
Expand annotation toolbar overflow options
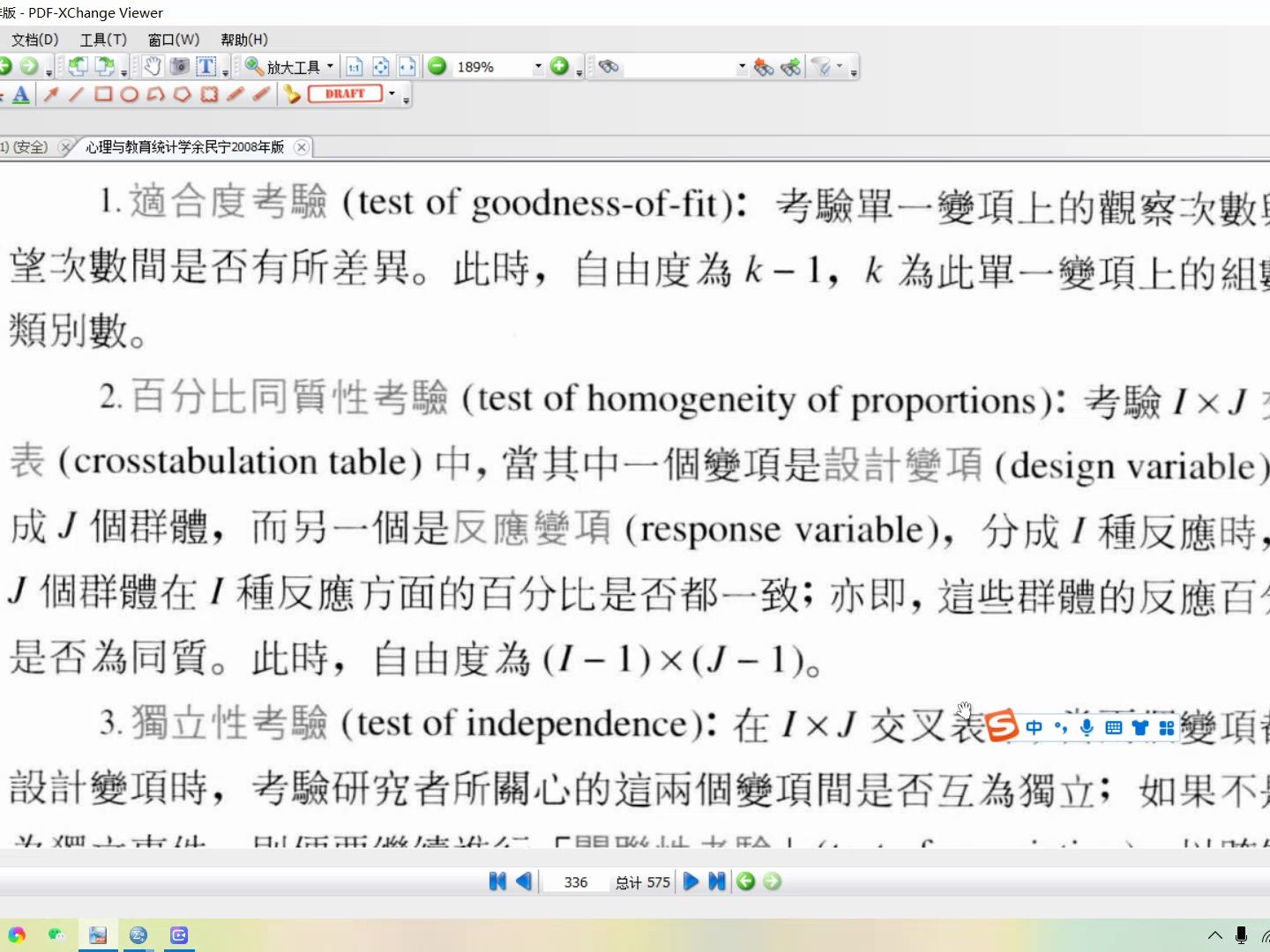tap(406, 101)
